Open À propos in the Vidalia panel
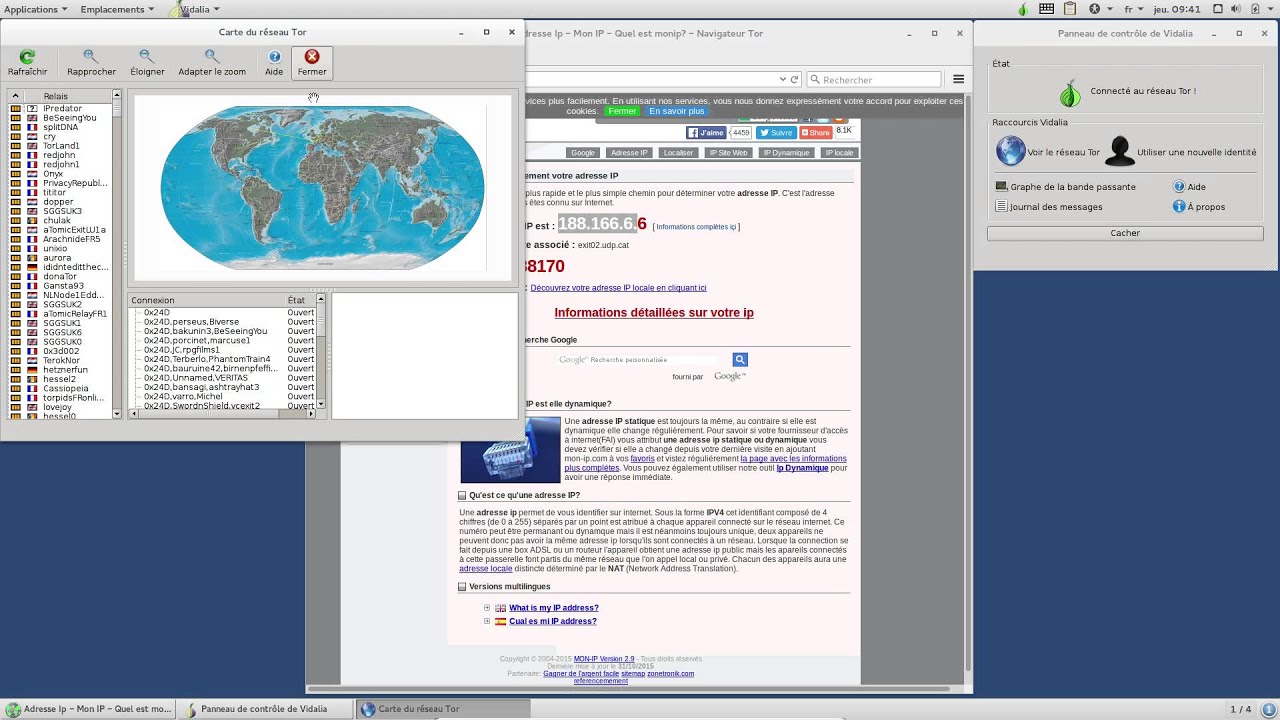1280x720 pixels. 1198,207
